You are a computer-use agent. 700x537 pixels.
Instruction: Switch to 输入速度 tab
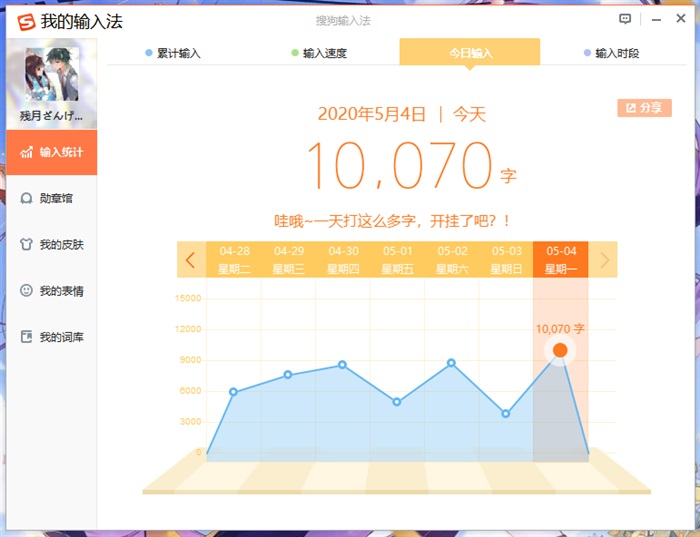(319, 53)
